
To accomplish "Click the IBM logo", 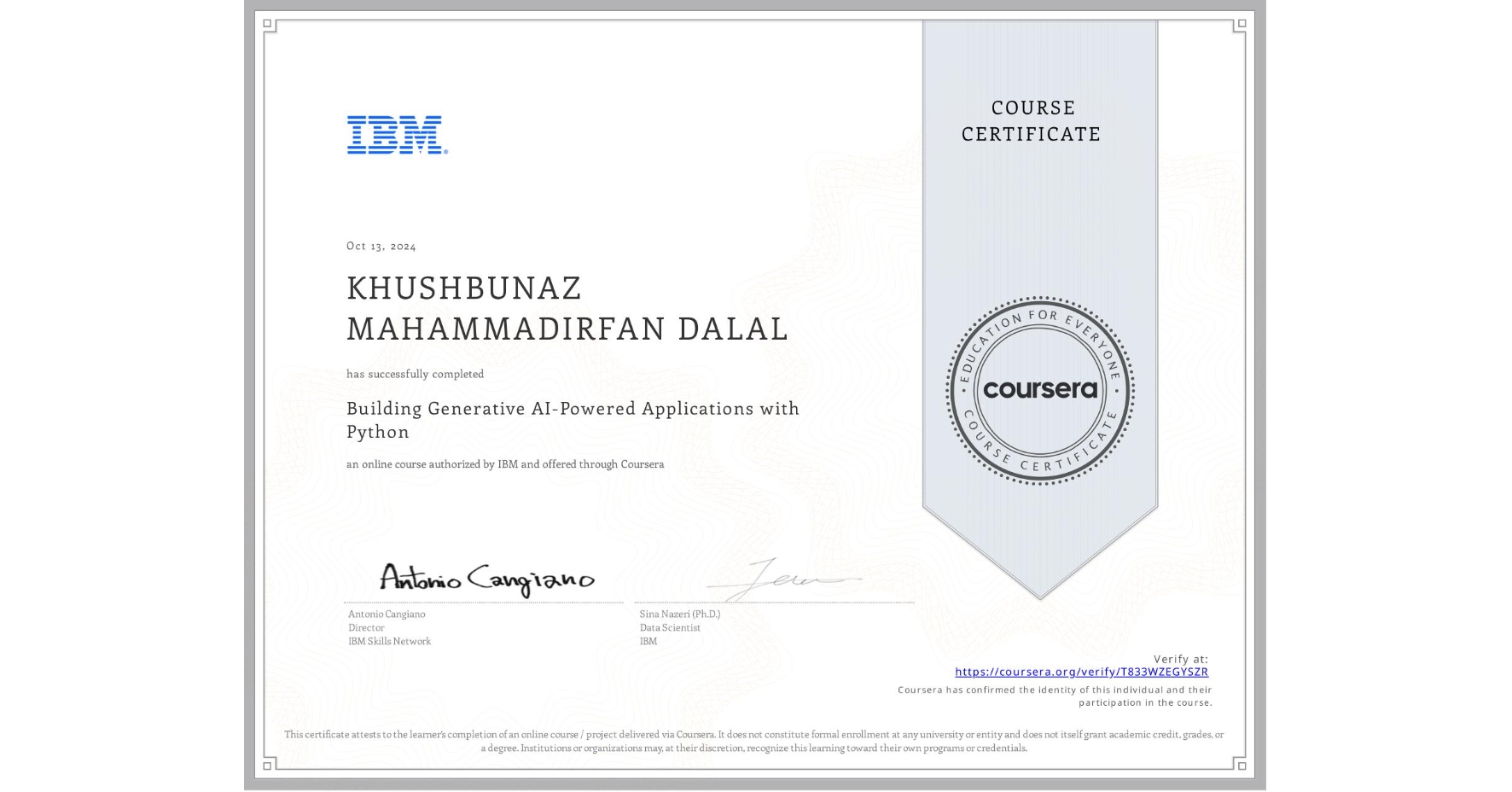I will [x=398, y=135].
